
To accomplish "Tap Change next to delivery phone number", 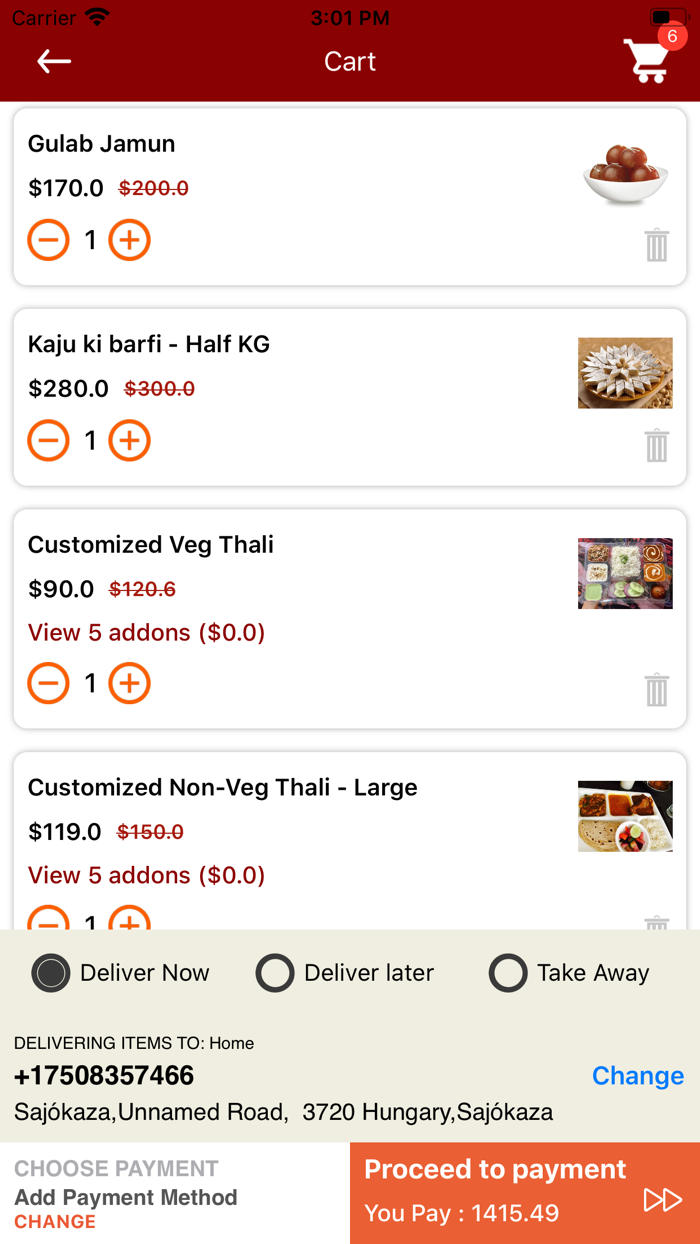I will [x=637, y=1076].
